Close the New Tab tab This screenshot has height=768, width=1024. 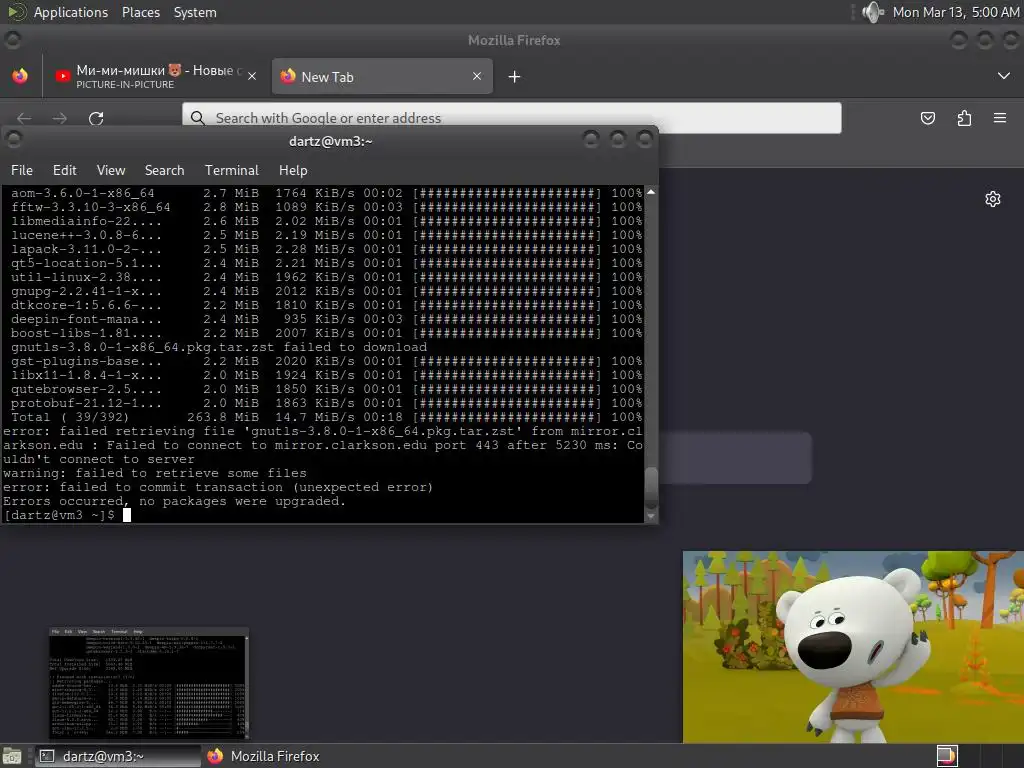click(x=477, y=76)
